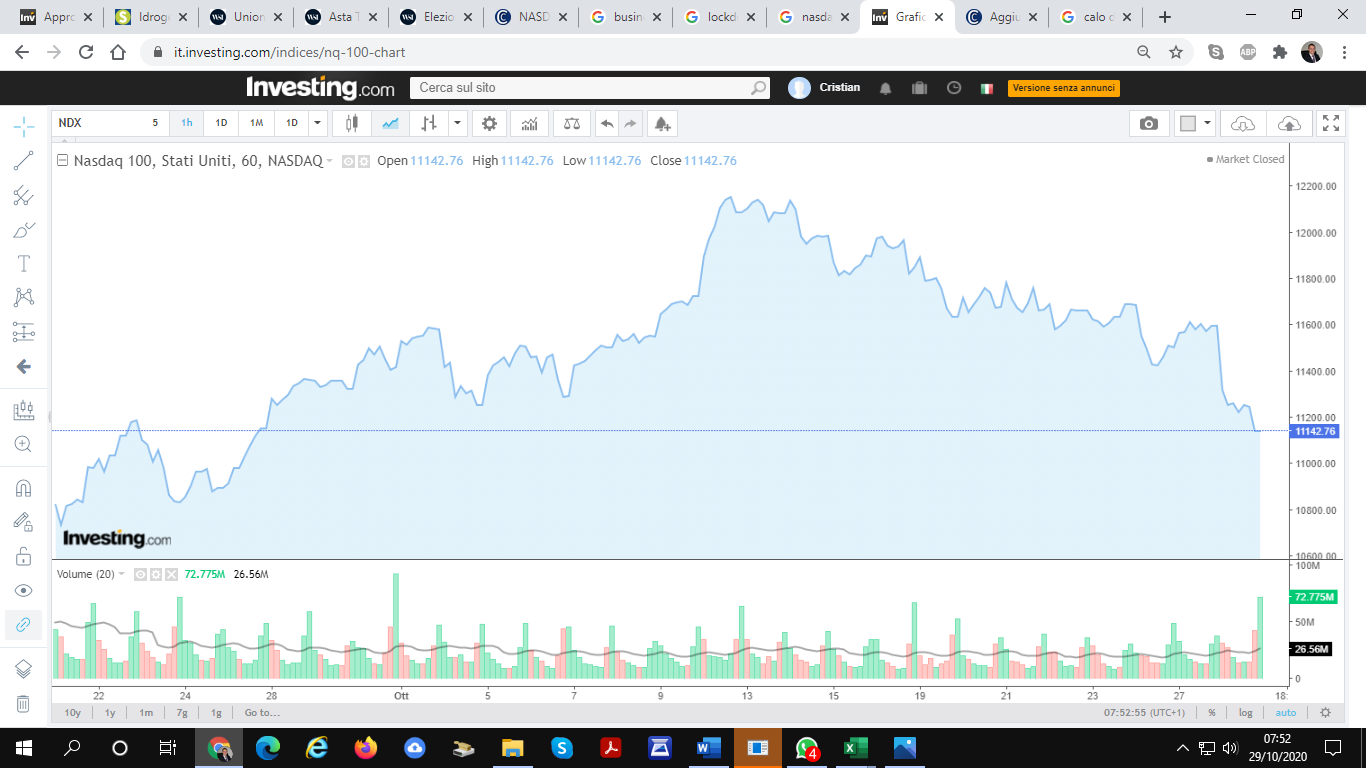This screenshot has width=1366, height=768.
Task: Open the chart style dropdown arrow
Action: click(x=457, y=123)
